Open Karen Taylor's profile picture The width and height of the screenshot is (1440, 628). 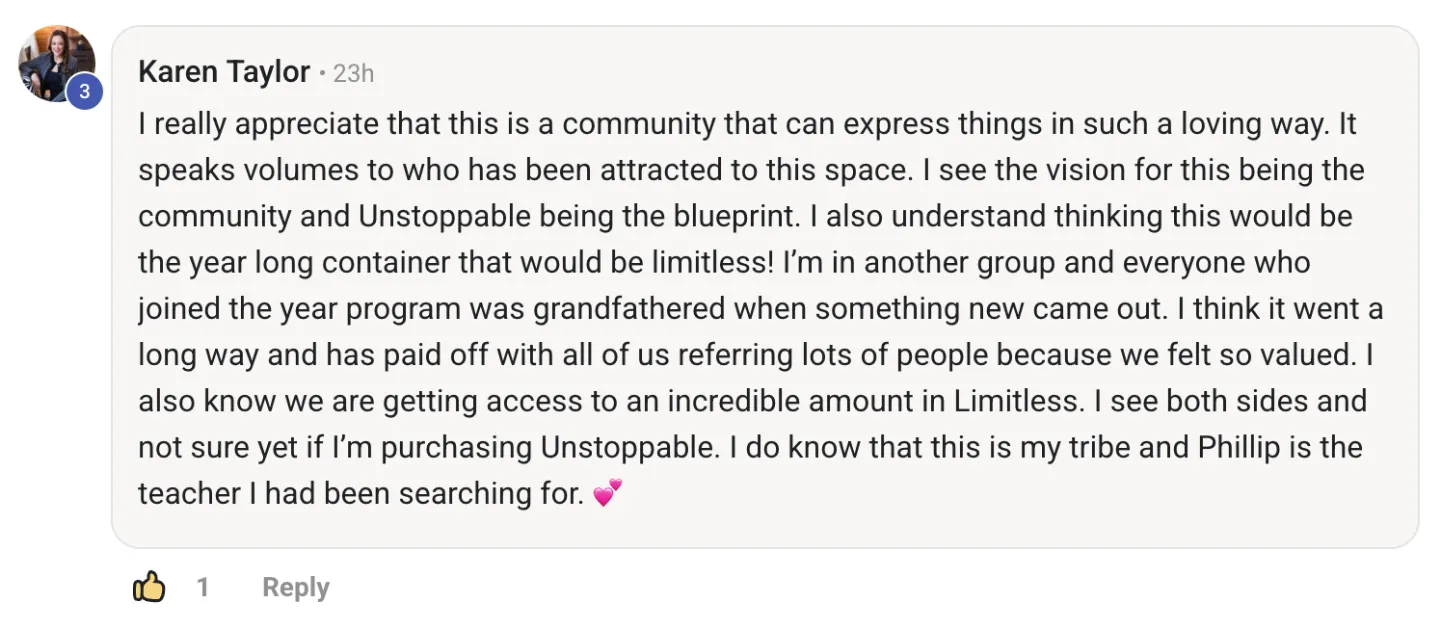(54, 62)
